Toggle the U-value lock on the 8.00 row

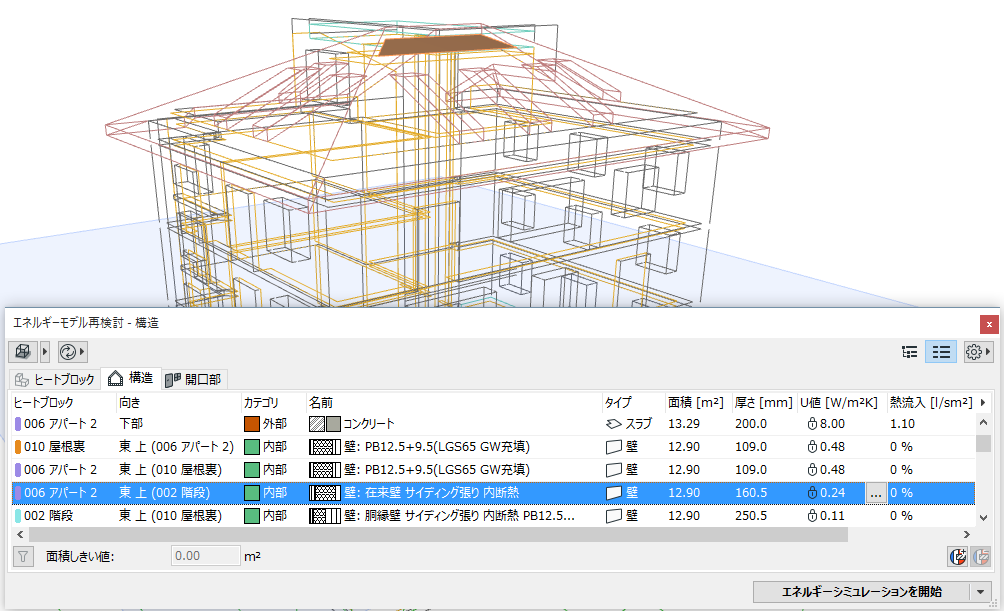(x=812, y=424)
